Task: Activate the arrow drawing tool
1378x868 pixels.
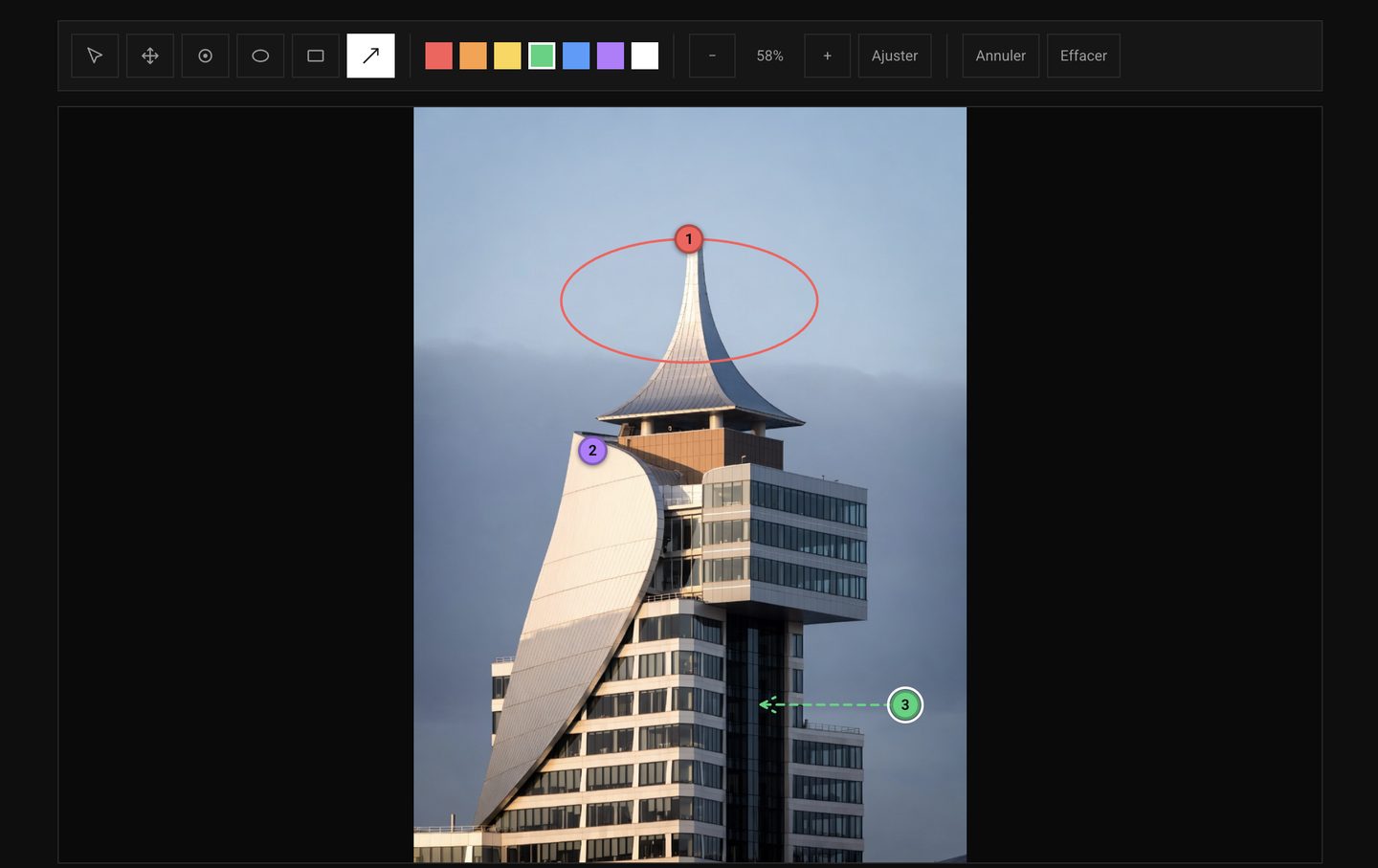Action: [370, 56]
